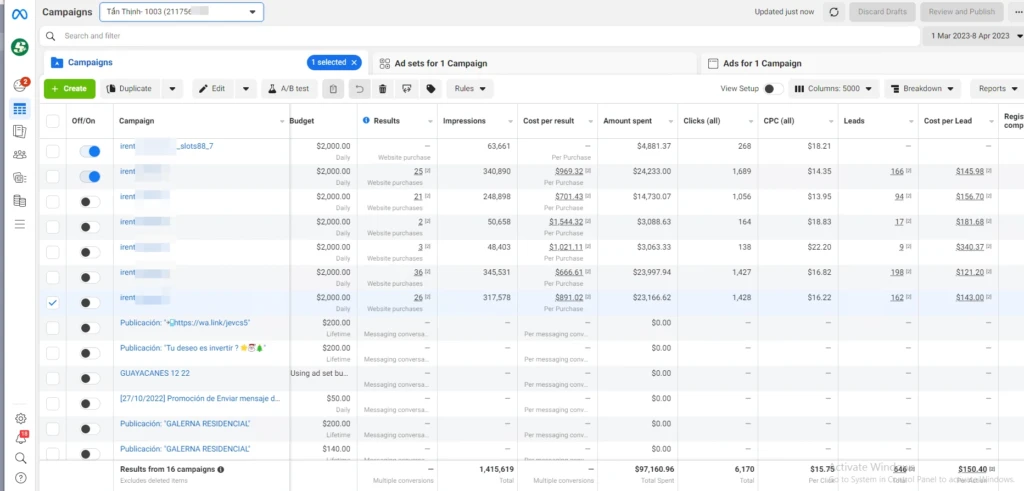1024x491 pixels.
Task: Switch to Ads for 1 Campaign tab
Action: 762,63
